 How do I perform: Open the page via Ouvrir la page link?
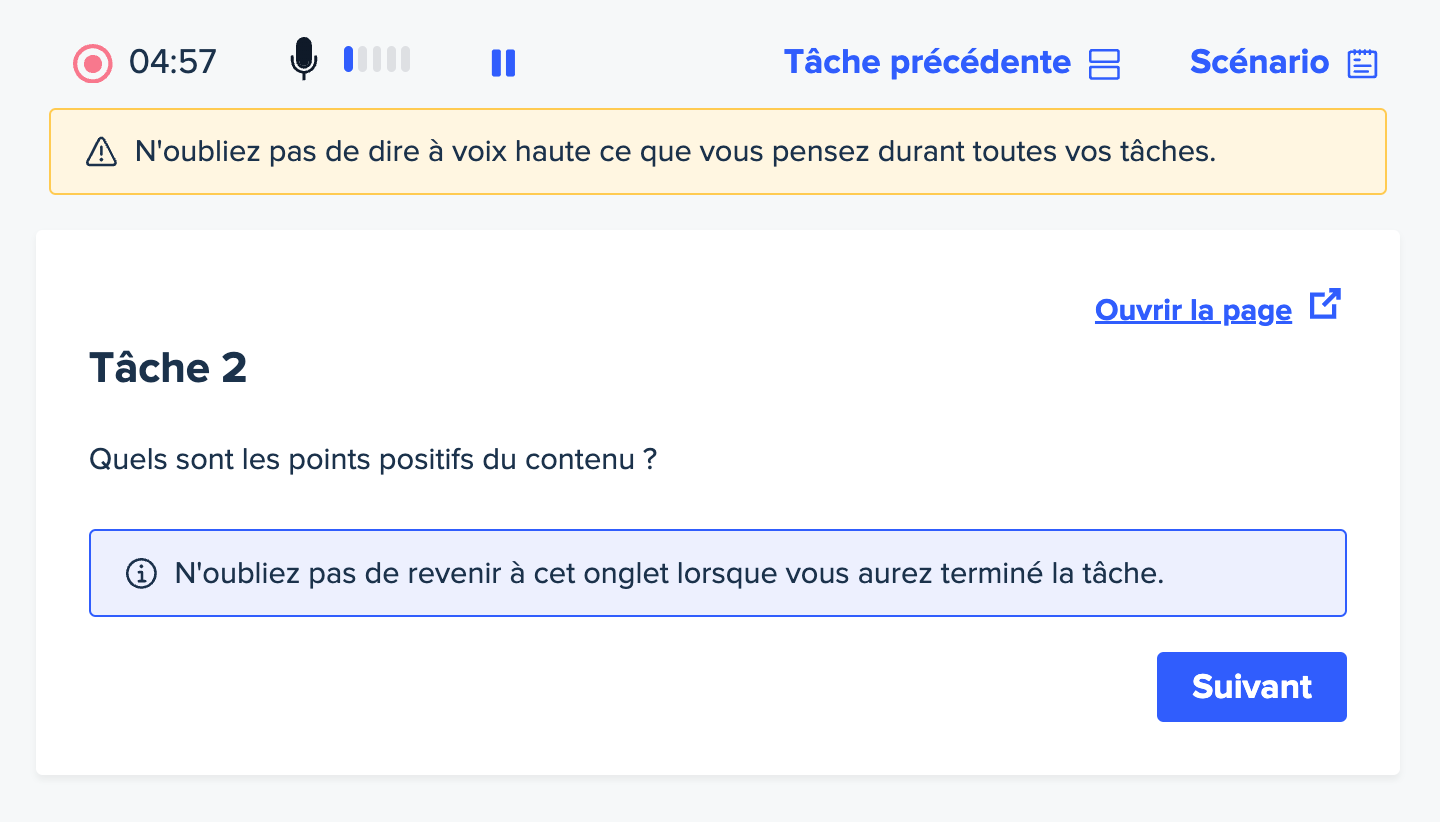pos(1193,310)
